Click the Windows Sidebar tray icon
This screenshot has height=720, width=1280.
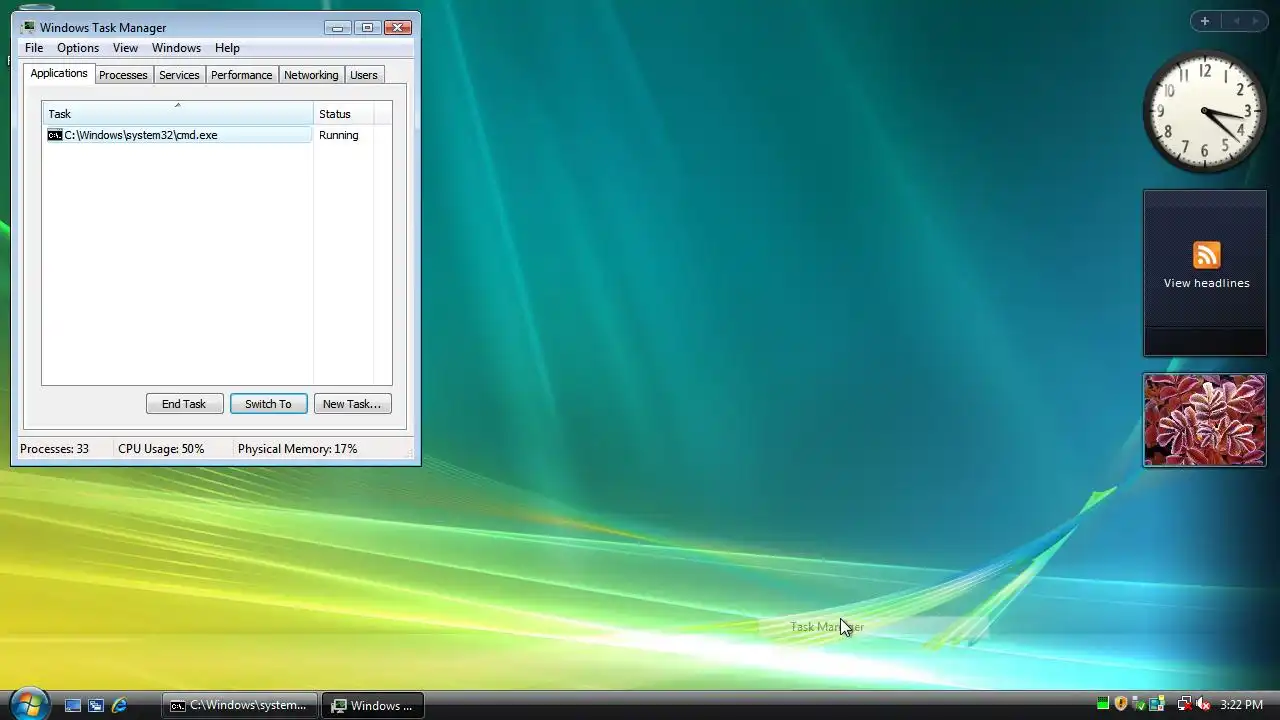(1157, 705)
